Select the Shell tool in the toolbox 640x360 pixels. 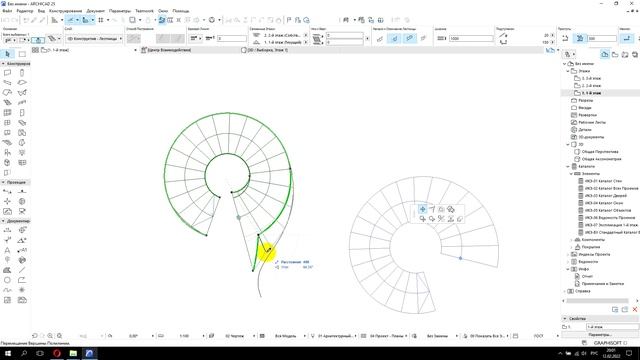click(22, 93)
